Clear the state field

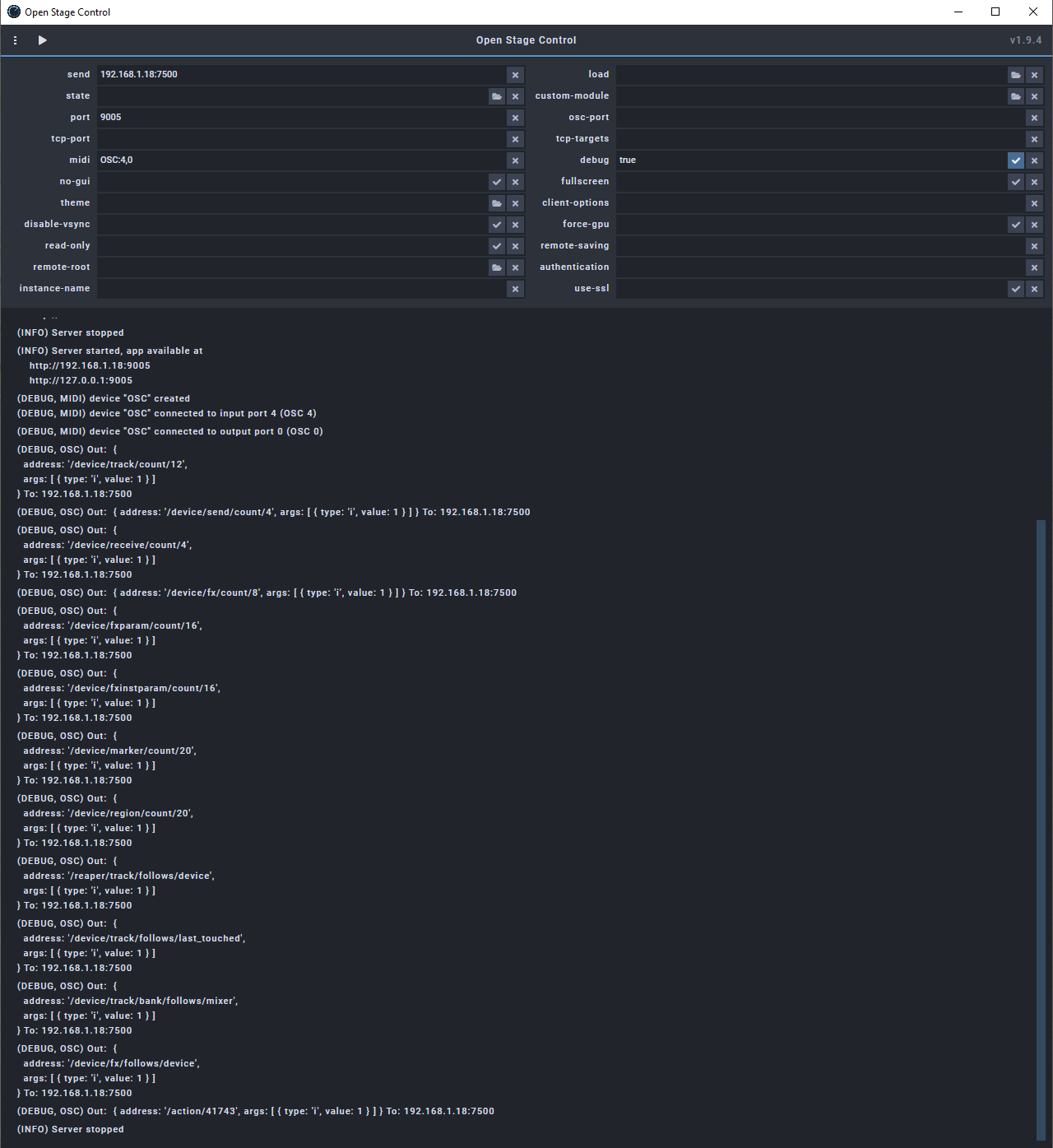(x=516, y=96)
